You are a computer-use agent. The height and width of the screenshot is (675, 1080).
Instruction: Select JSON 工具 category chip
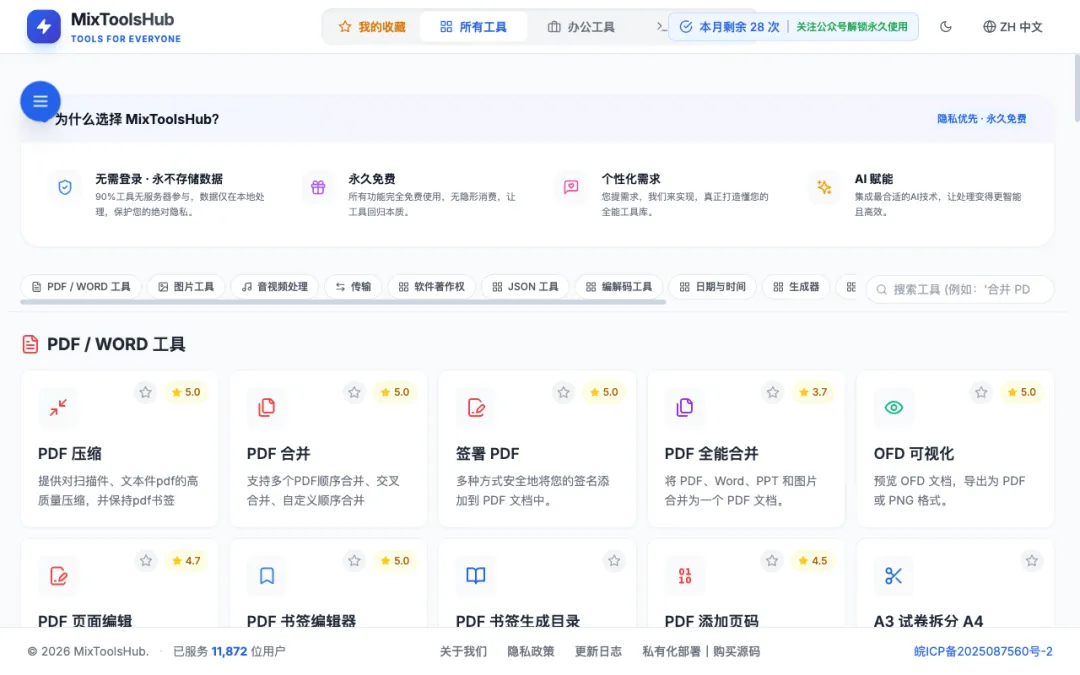[x=525, y=287]
